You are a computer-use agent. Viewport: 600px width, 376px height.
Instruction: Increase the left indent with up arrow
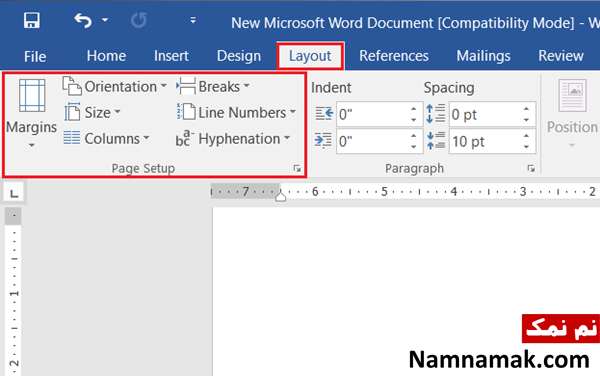point(413,109)
